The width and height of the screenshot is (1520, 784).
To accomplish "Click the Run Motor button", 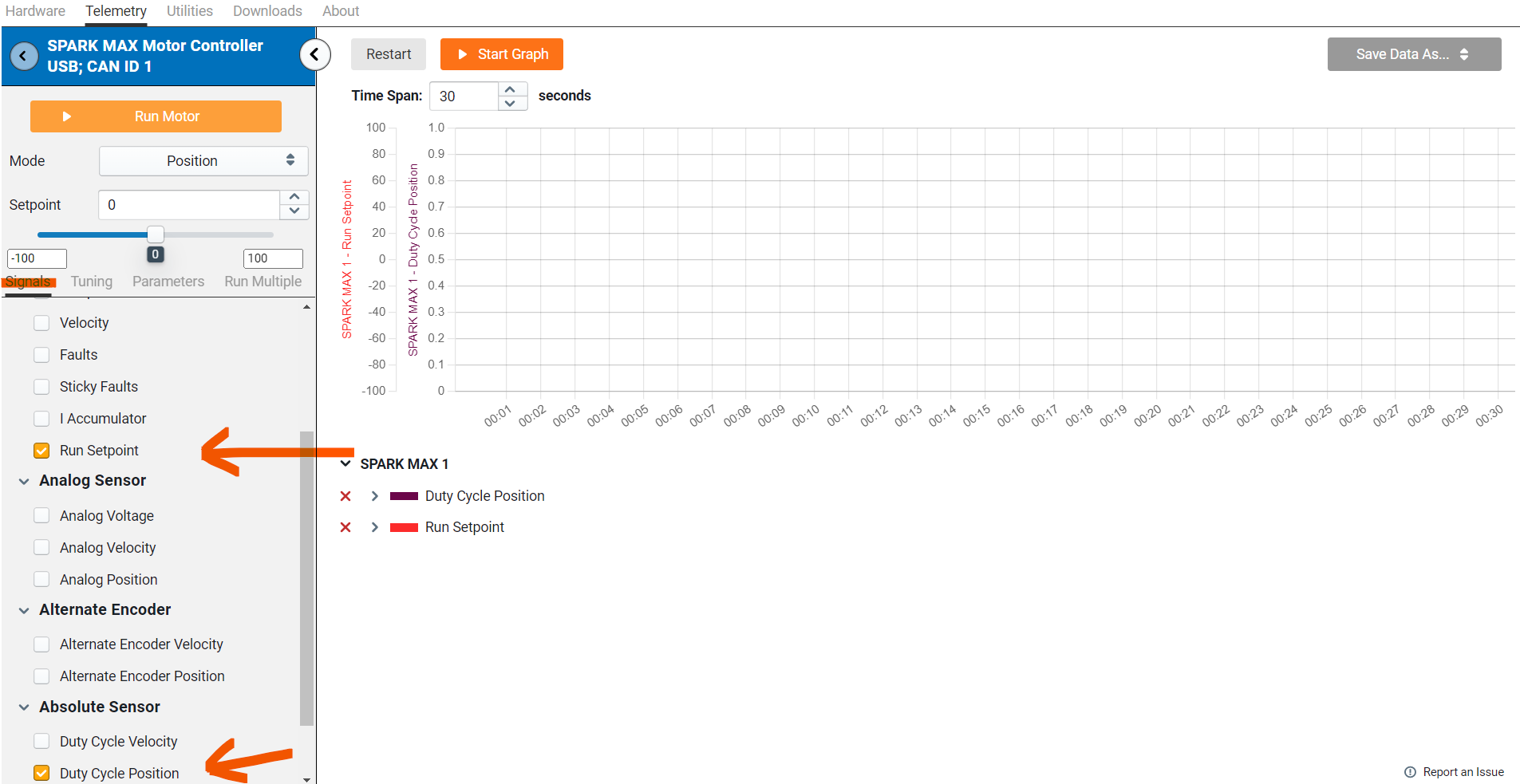I will (156, 116).
